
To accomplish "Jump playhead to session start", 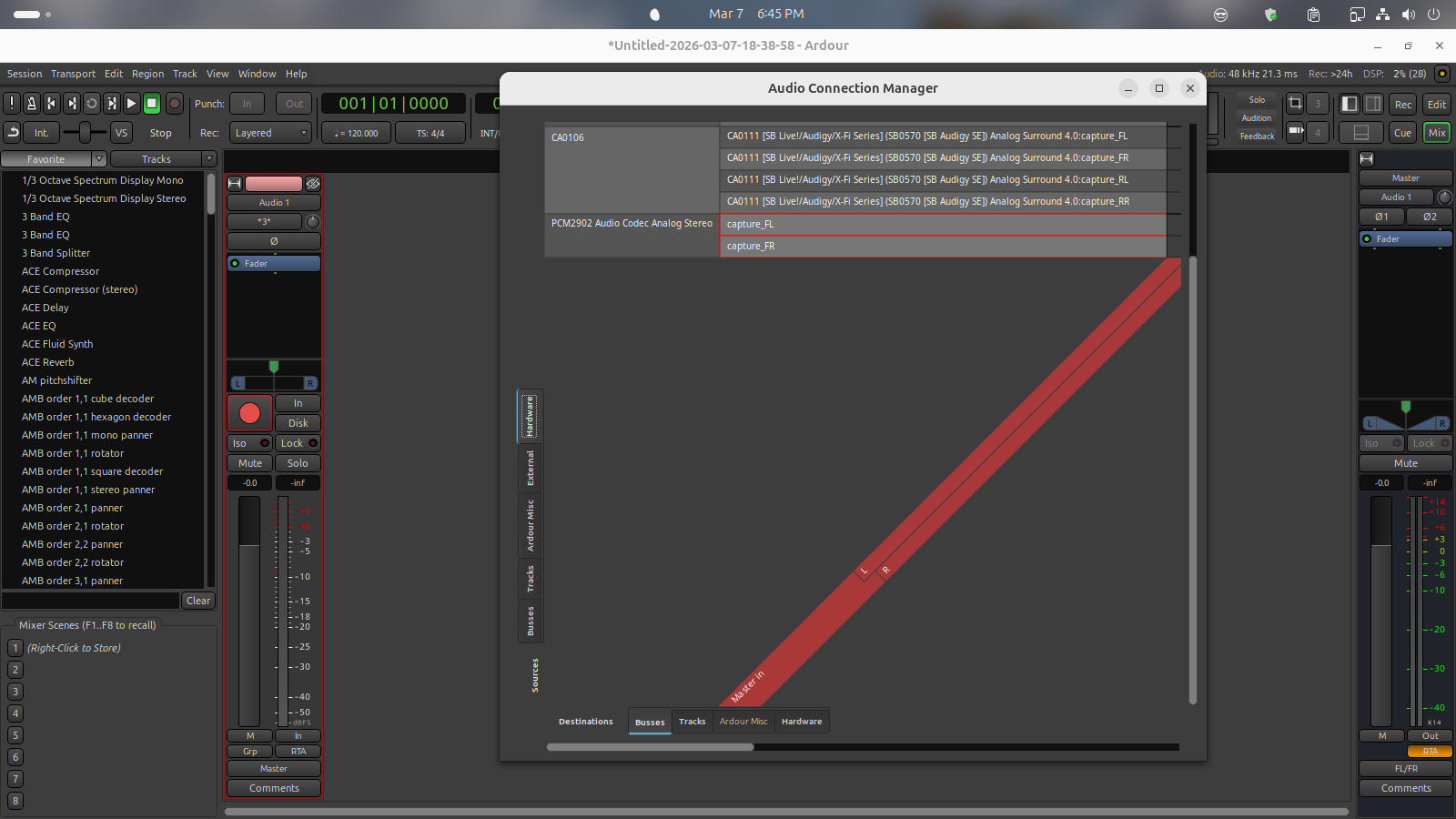I will click(52, 104).
